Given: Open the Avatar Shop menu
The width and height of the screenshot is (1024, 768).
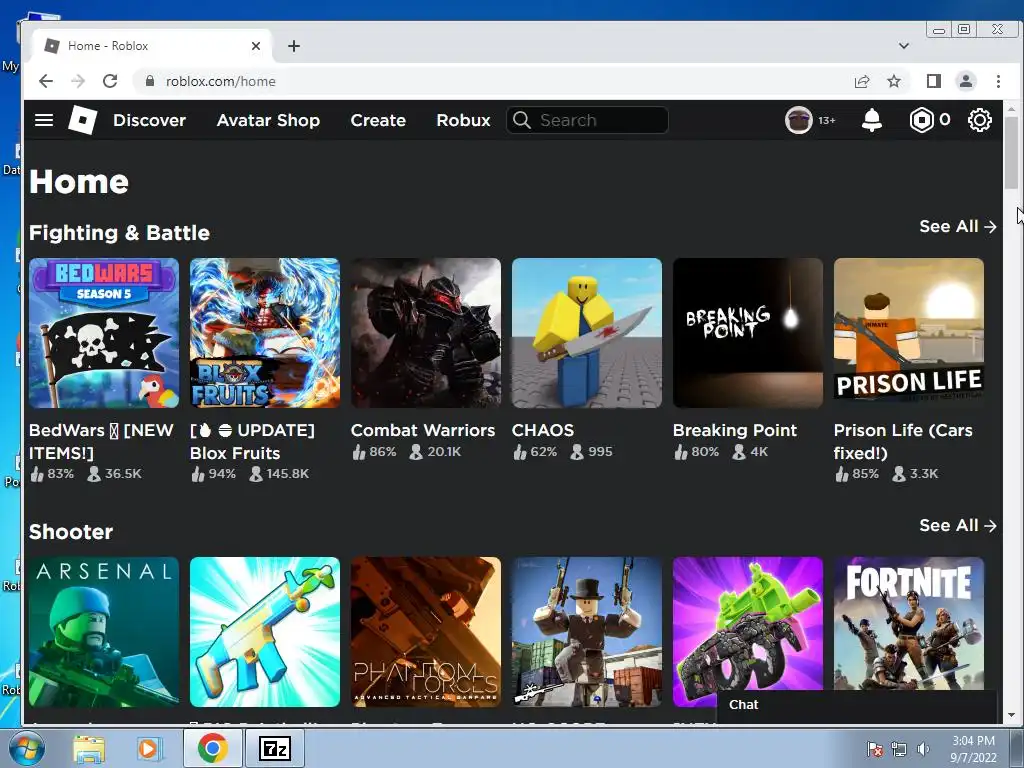Looking at the screenshot, I should (268, 120).
